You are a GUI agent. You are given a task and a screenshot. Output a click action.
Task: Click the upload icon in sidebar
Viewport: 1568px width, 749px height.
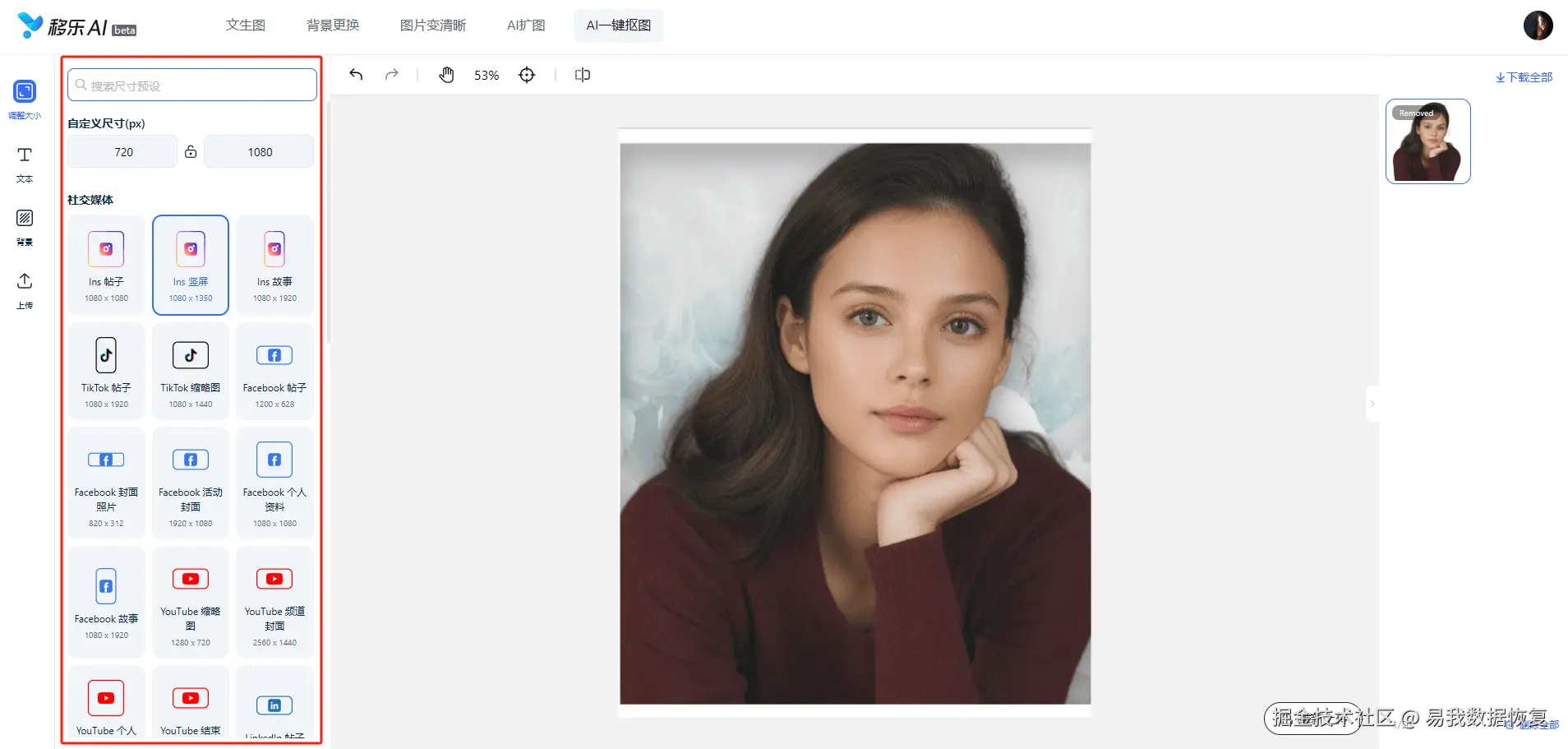tap(25, 291)
